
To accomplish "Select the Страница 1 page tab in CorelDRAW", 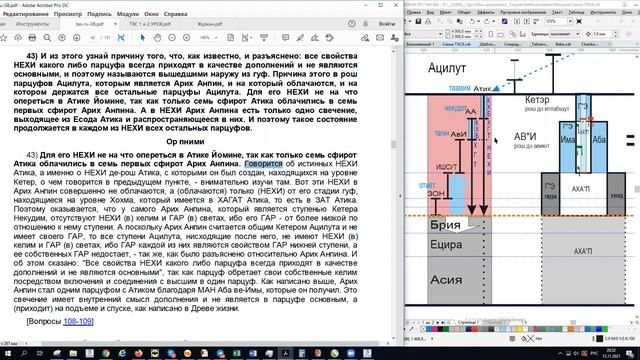I will (467, 322).
